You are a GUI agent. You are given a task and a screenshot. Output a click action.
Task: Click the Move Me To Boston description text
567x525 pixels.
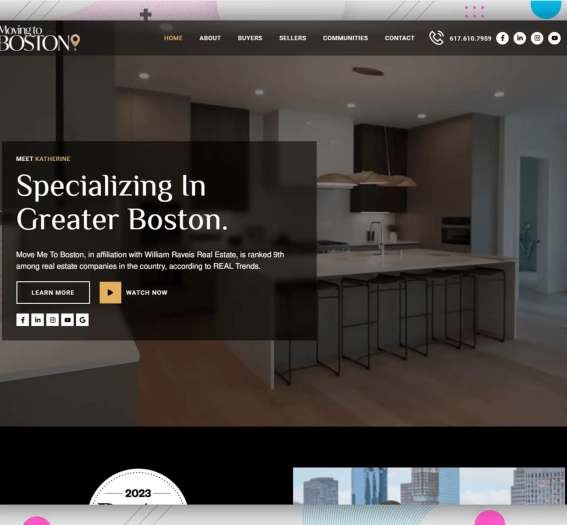[x=150, y=260]
